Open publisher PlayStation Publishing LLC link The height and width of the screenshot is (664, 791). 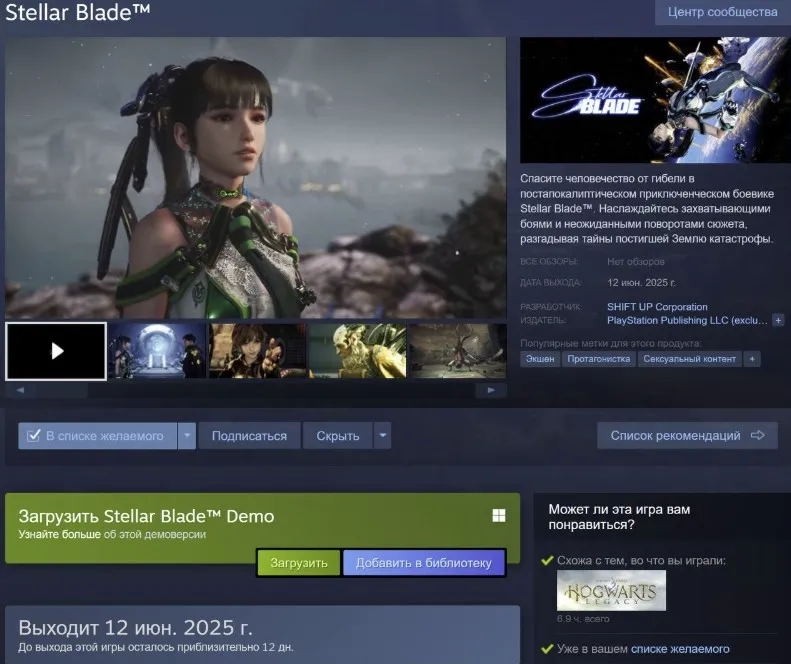point(687,320)
